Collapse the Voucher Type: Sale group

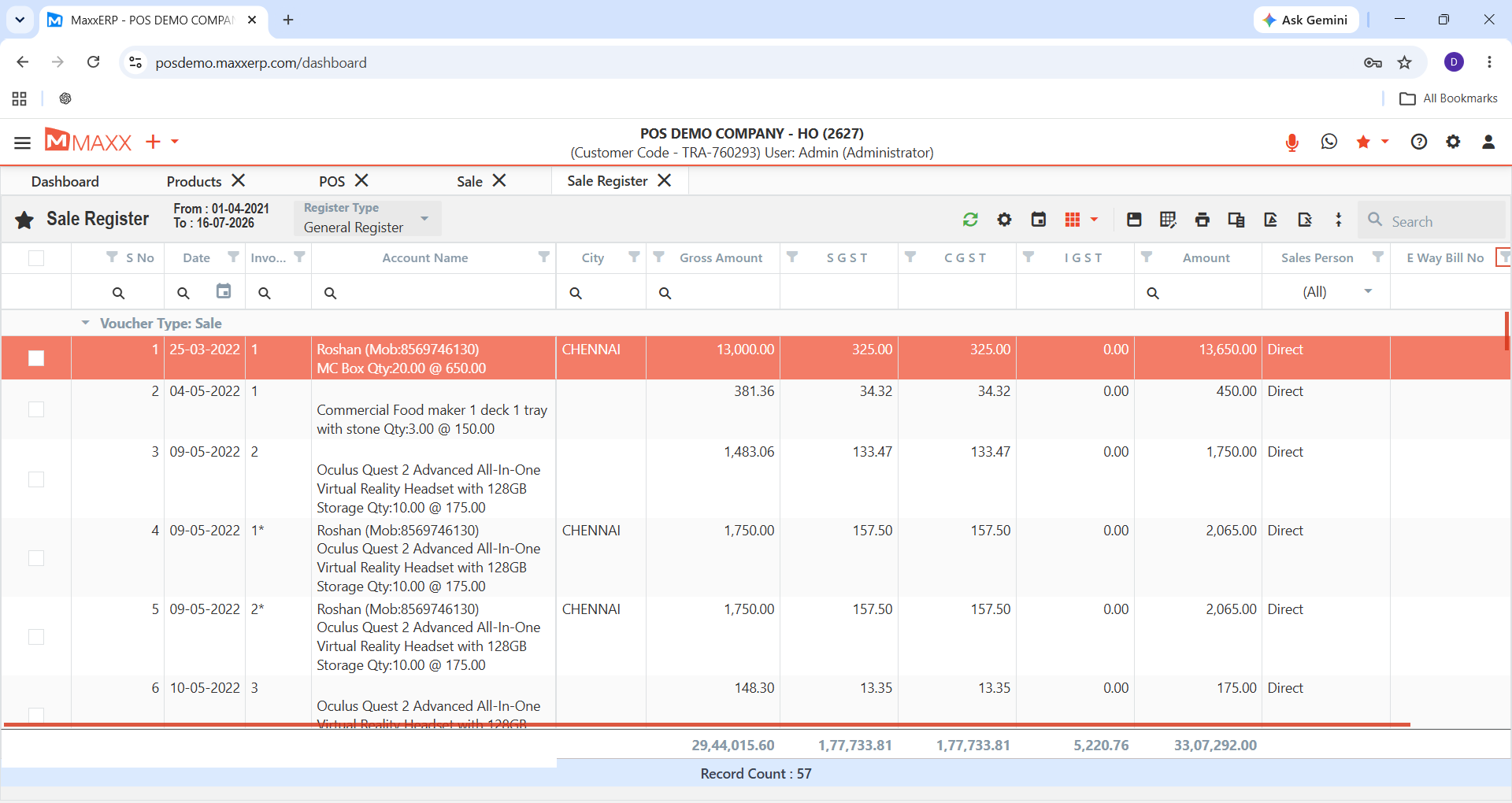[x=85, y=324]
